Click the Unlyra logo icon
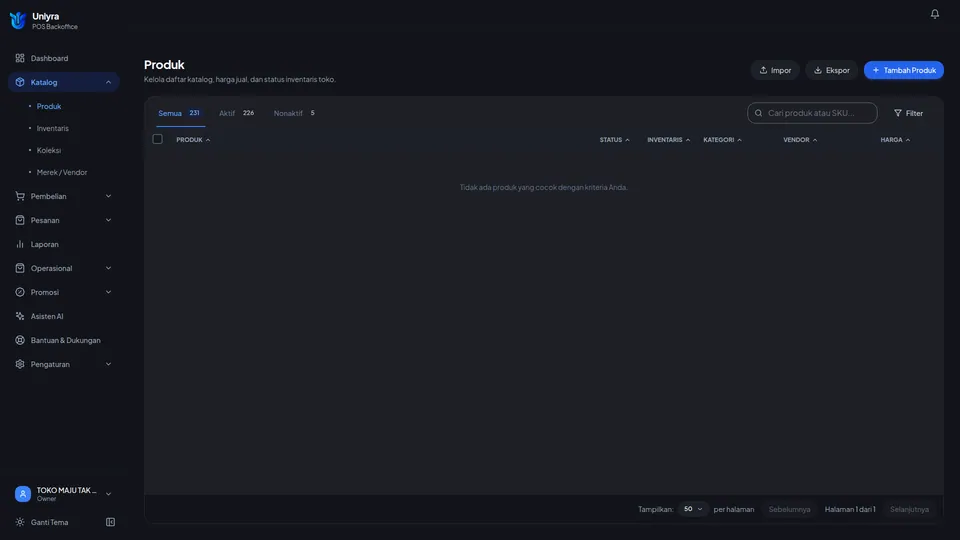 coord(18,20)
